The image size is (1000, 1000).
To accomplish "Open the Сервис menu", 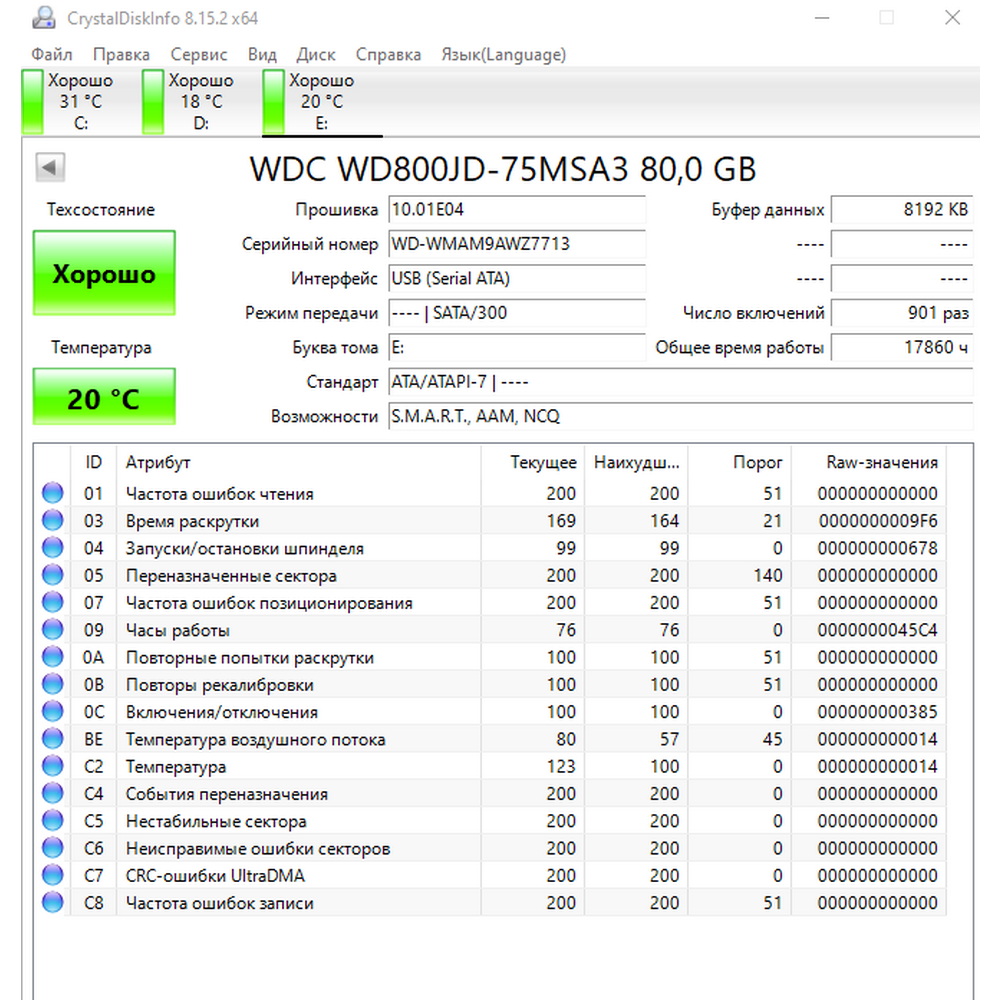I will tap(199, 54).
